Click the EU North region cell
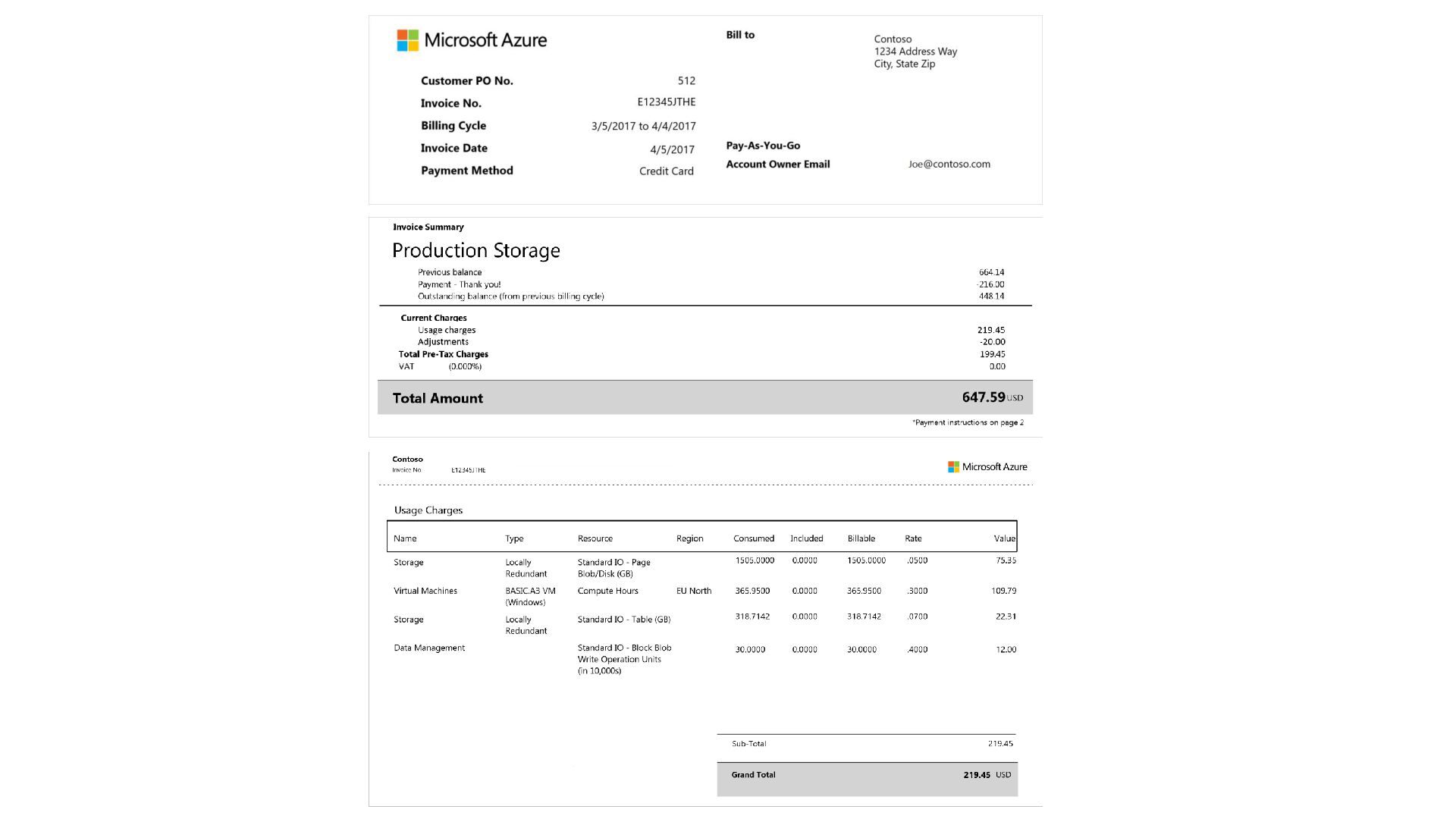The width and height of the screenshot is (1456, 819). pos(694,591)
